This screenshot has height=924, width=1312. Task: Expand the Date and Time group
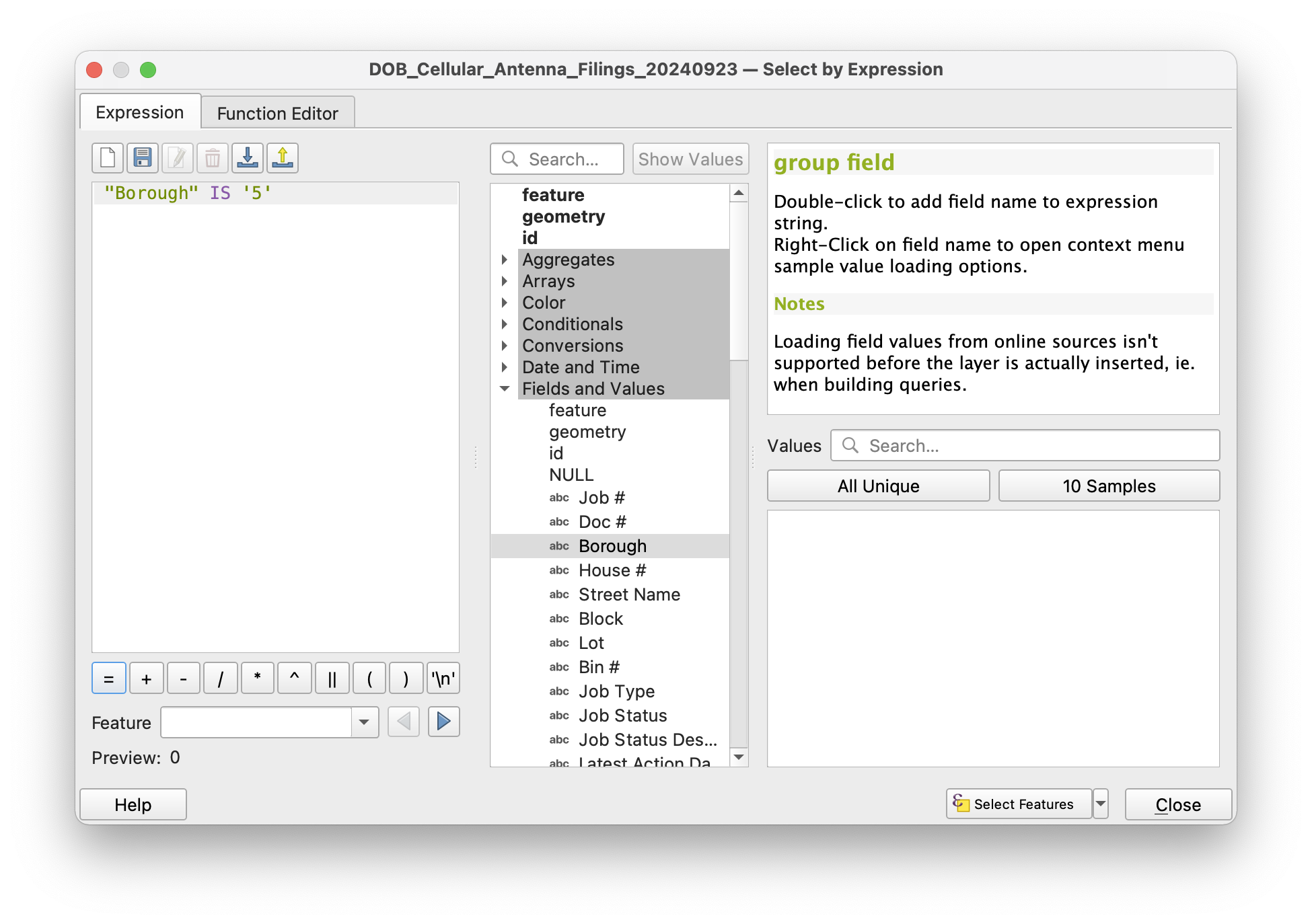(x=505, y=367)
